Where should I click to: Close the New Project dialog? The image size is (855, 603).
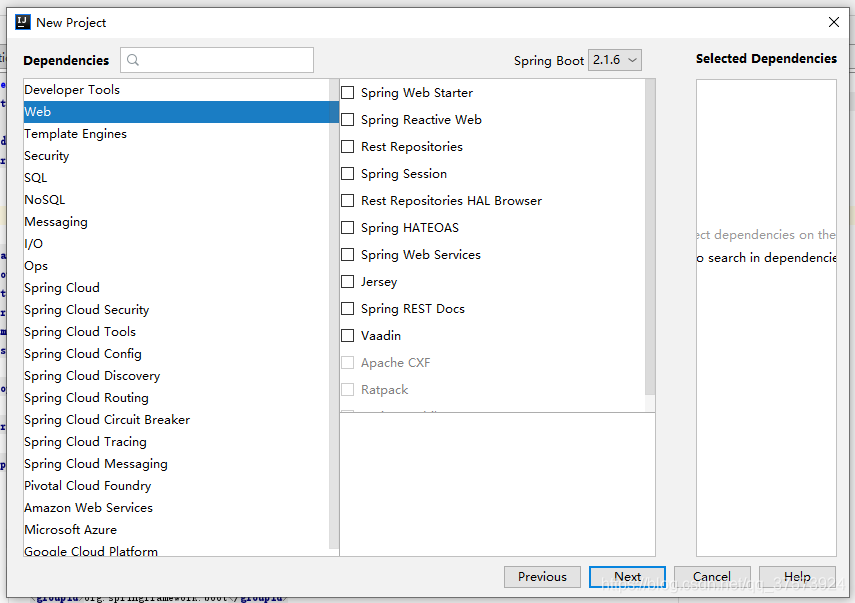834,22
